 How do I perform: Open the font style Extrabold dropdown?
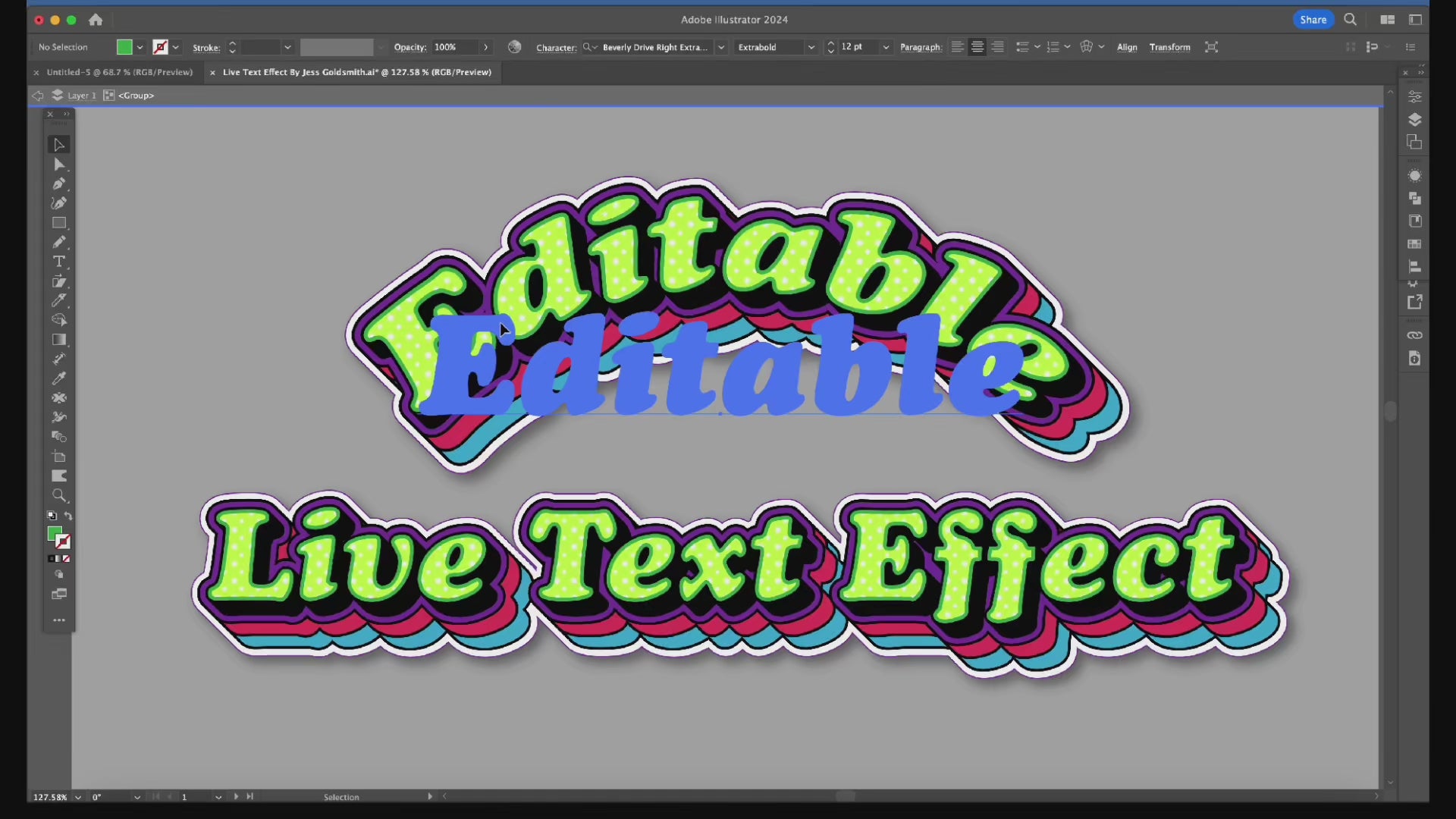pos(811,47)
